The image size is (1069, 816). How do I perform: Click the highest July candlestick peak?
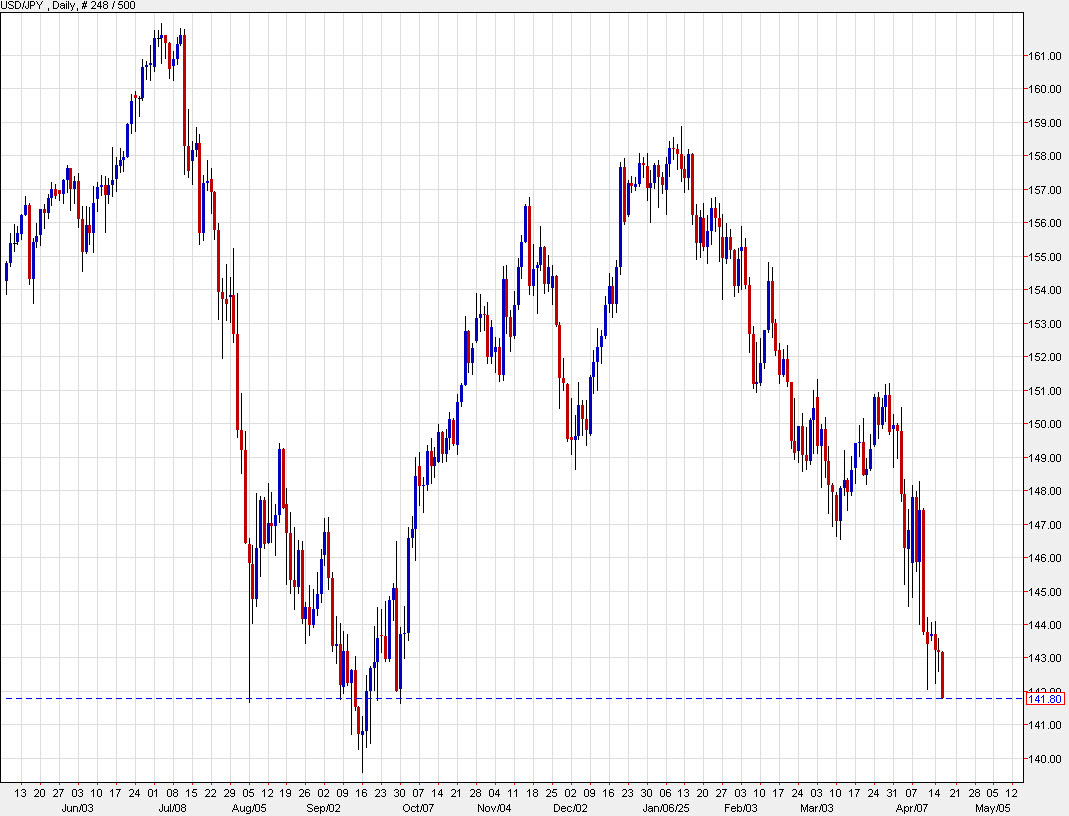[160, 30]
